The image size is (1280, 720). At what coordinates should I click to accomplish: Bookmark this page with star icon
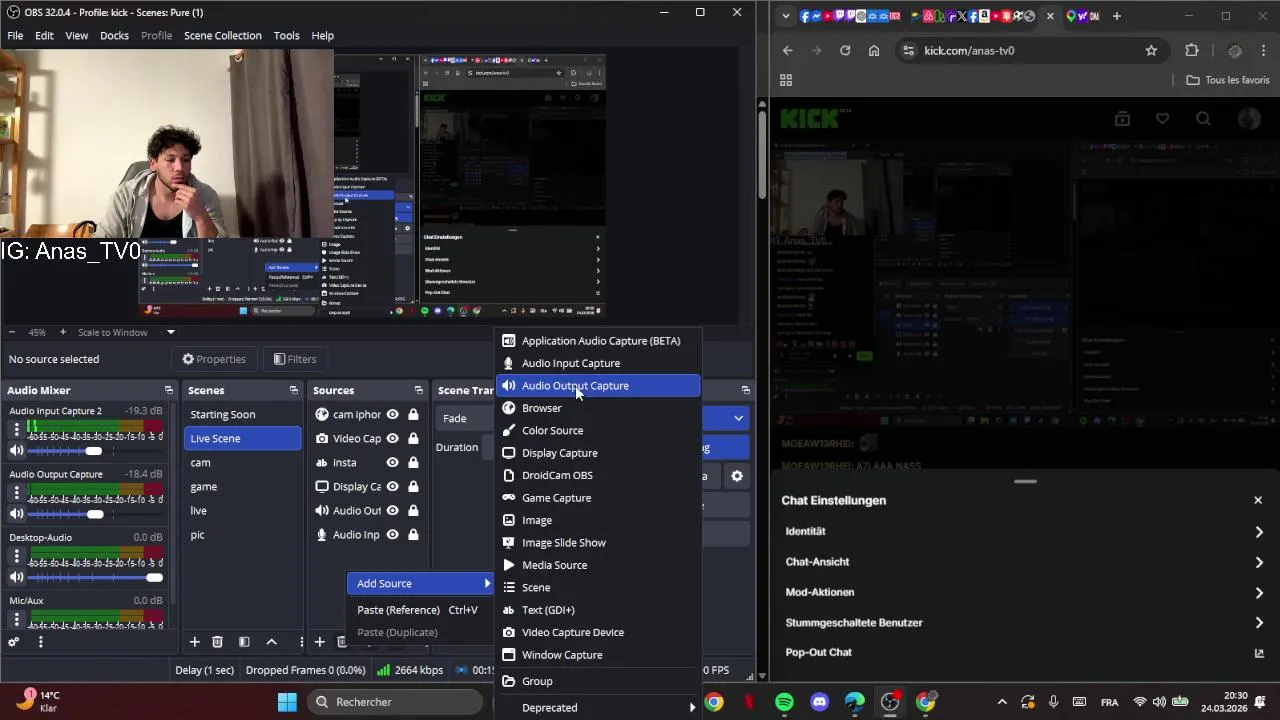tap(1151, 50)
